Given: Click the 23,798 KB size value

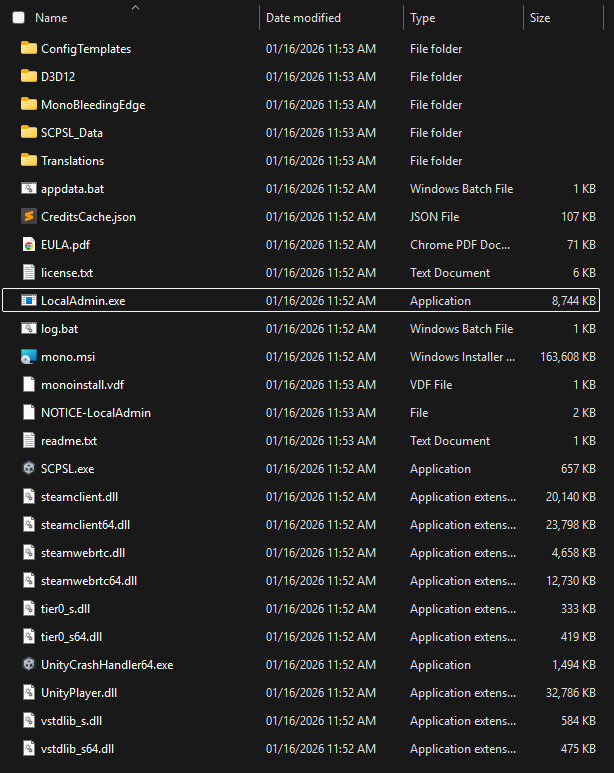Looking at the screenshot, I should pos(571,525).
